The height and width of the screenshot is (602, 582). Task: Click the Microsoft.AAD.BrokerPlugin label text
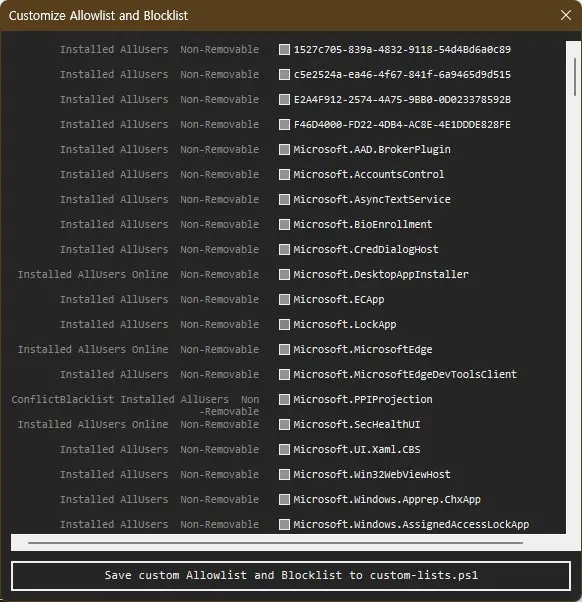tap(372, 149)
